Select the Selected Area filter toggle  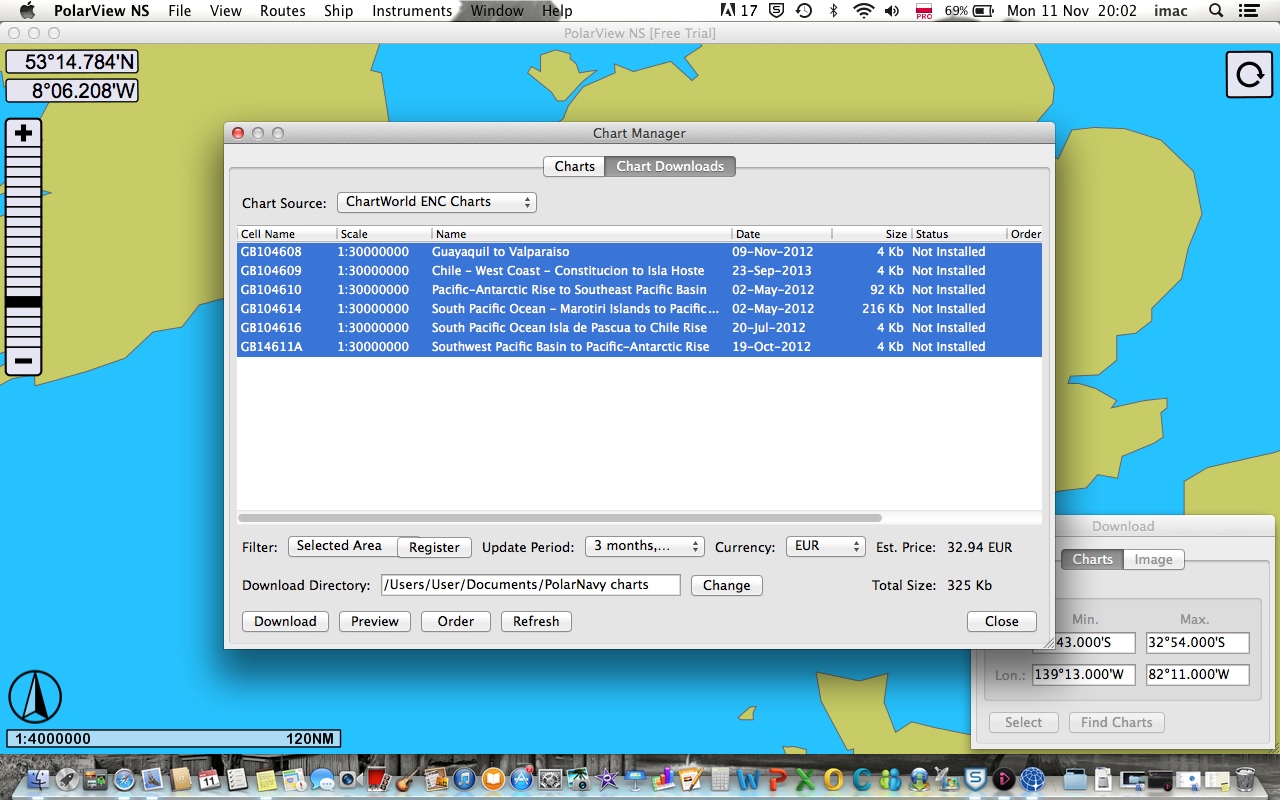(343, 546)
